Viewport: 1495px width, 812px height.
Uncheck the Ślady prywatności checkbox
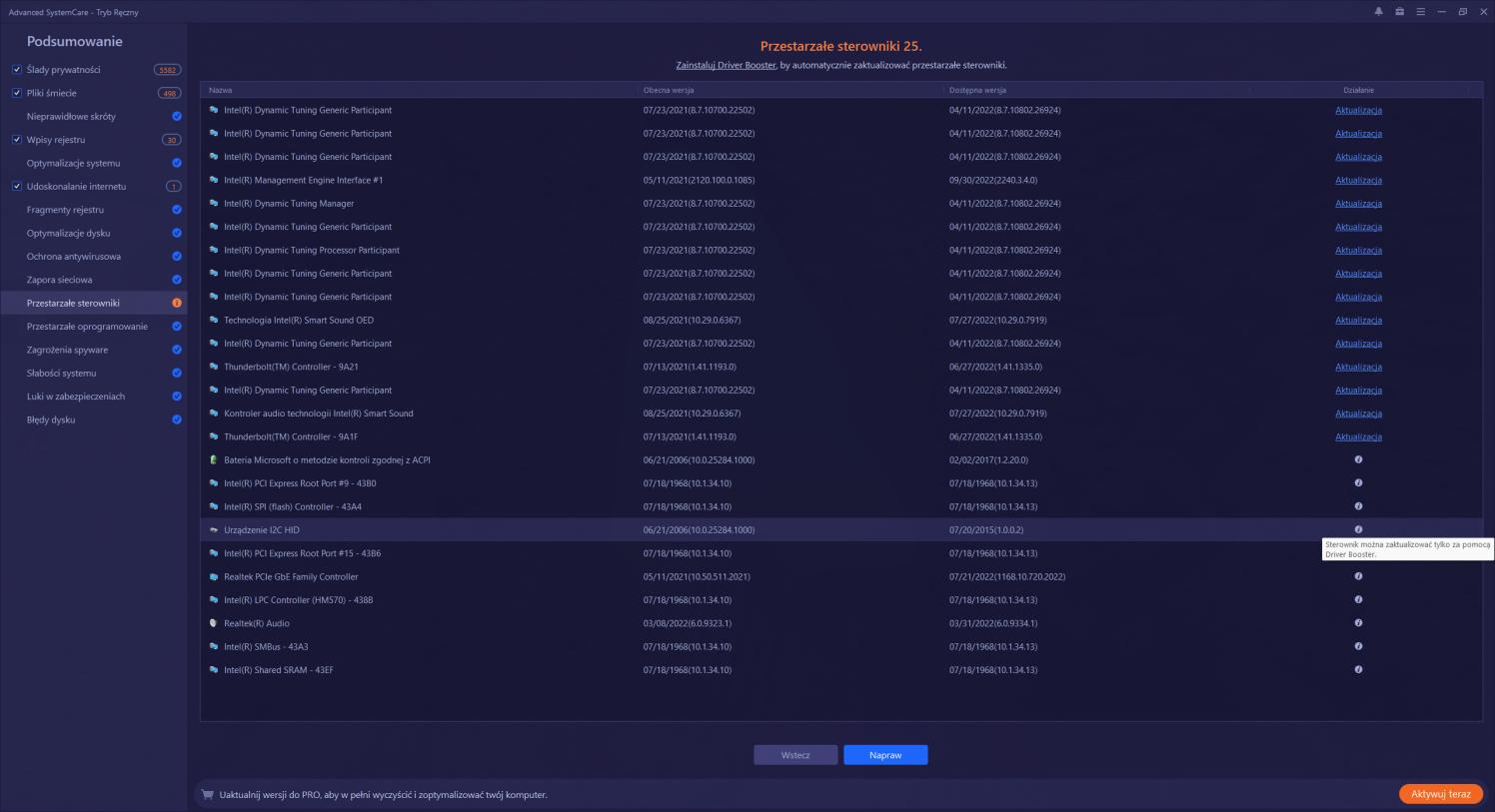pos(15,69)
